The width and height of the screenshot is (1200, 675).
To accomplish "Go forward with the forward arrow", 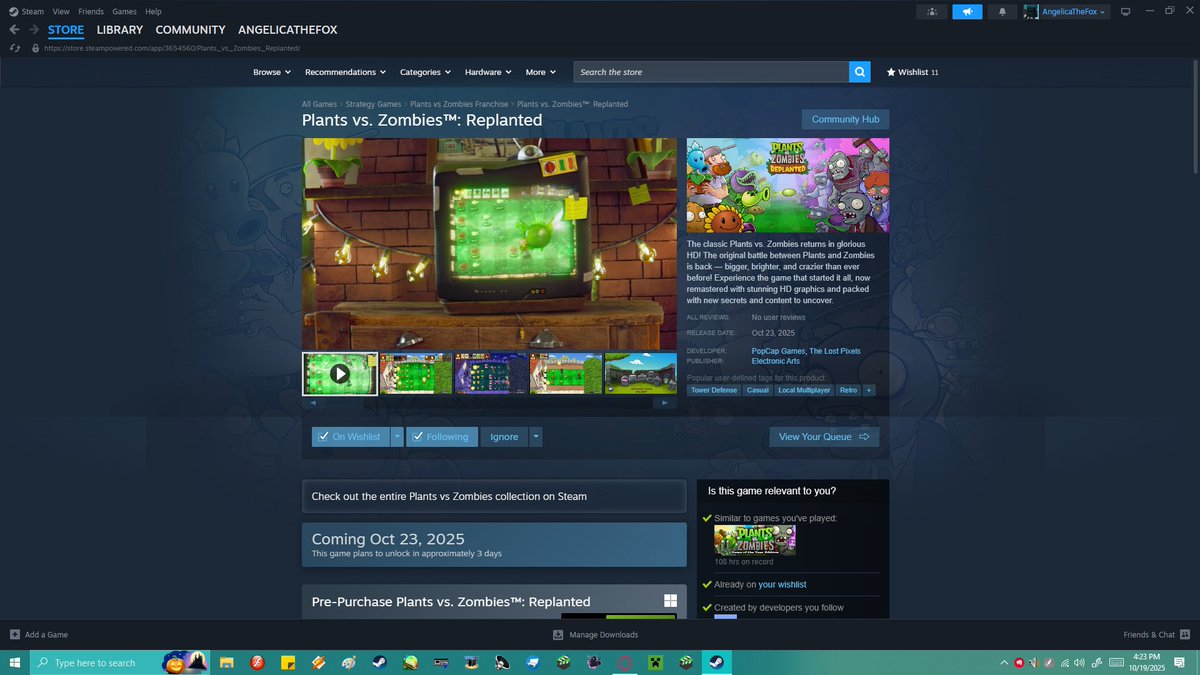I will [34, 30].
